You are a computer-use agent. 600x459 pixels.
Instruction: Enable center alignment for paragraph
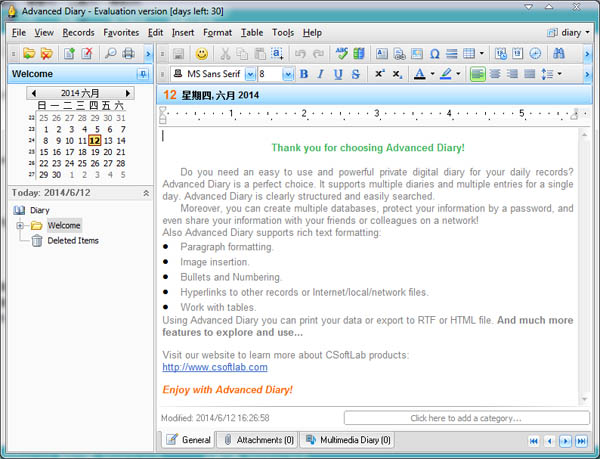495,74
